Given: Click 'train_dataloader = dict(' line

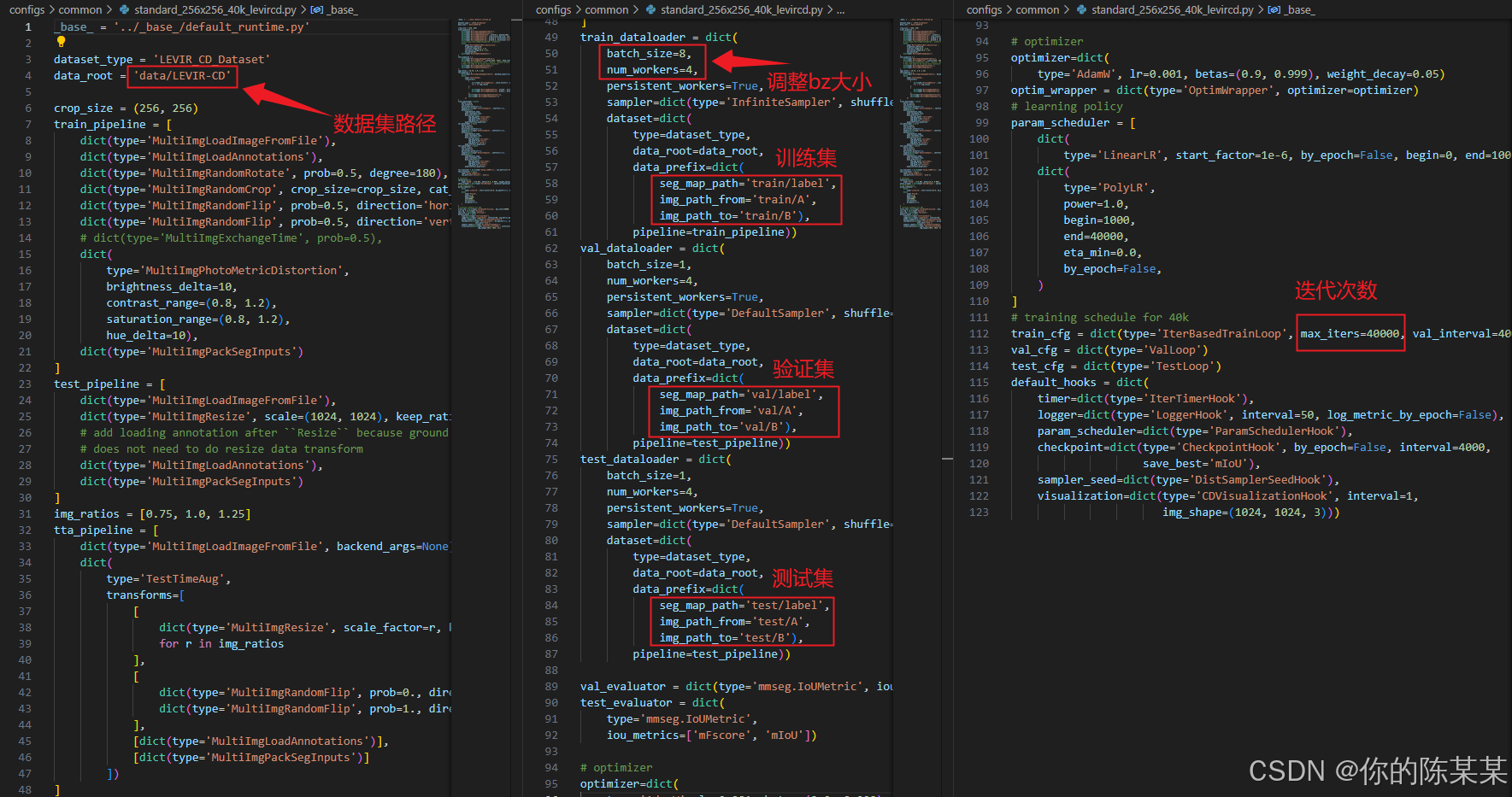Looking at the screenshot, I should [659, 38].
